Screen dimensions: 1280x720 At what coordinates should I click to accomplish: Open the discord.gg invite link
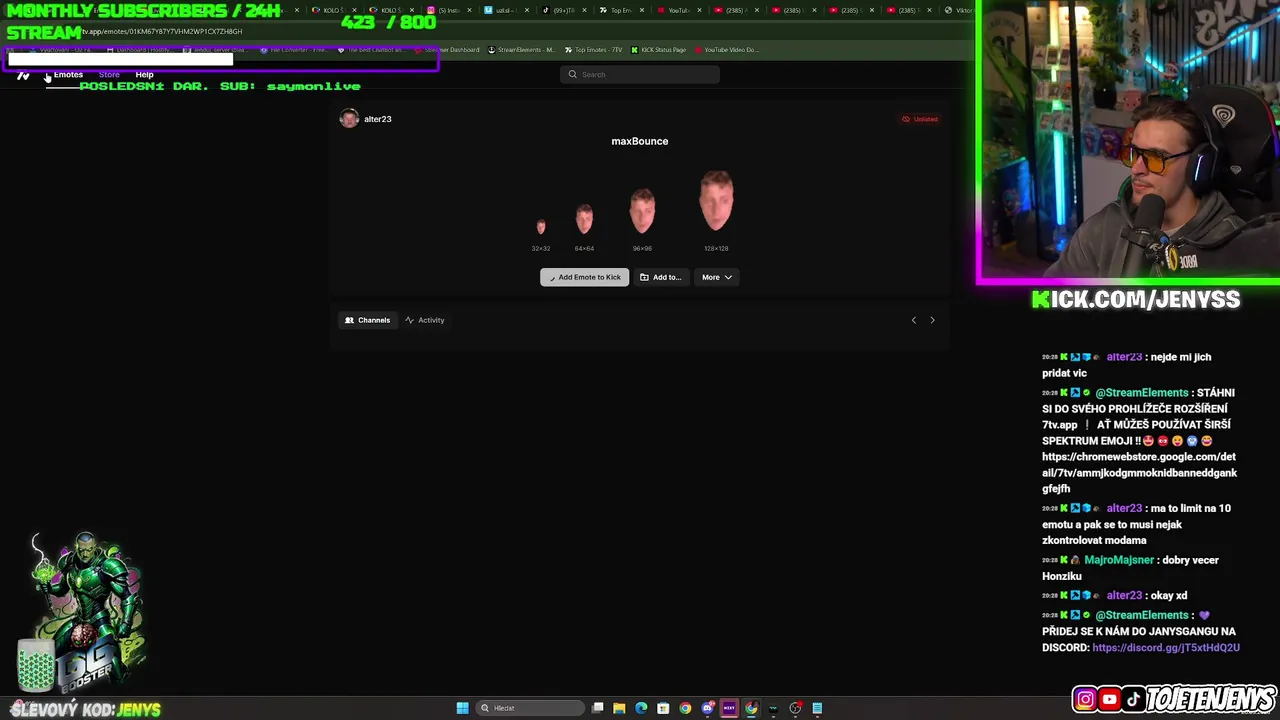(1166, 647)
